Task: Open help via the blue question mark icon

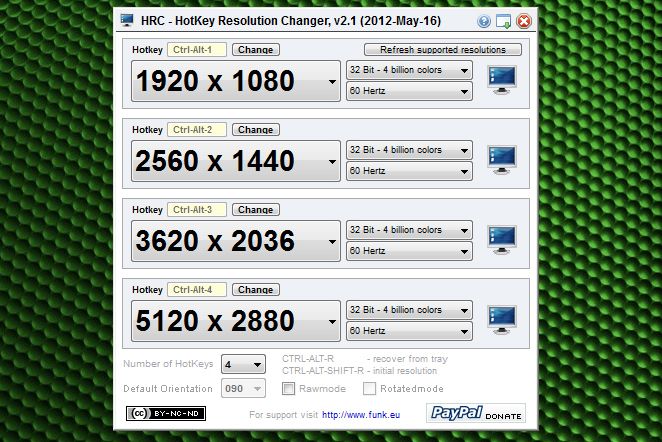Action: click(484, 20)
